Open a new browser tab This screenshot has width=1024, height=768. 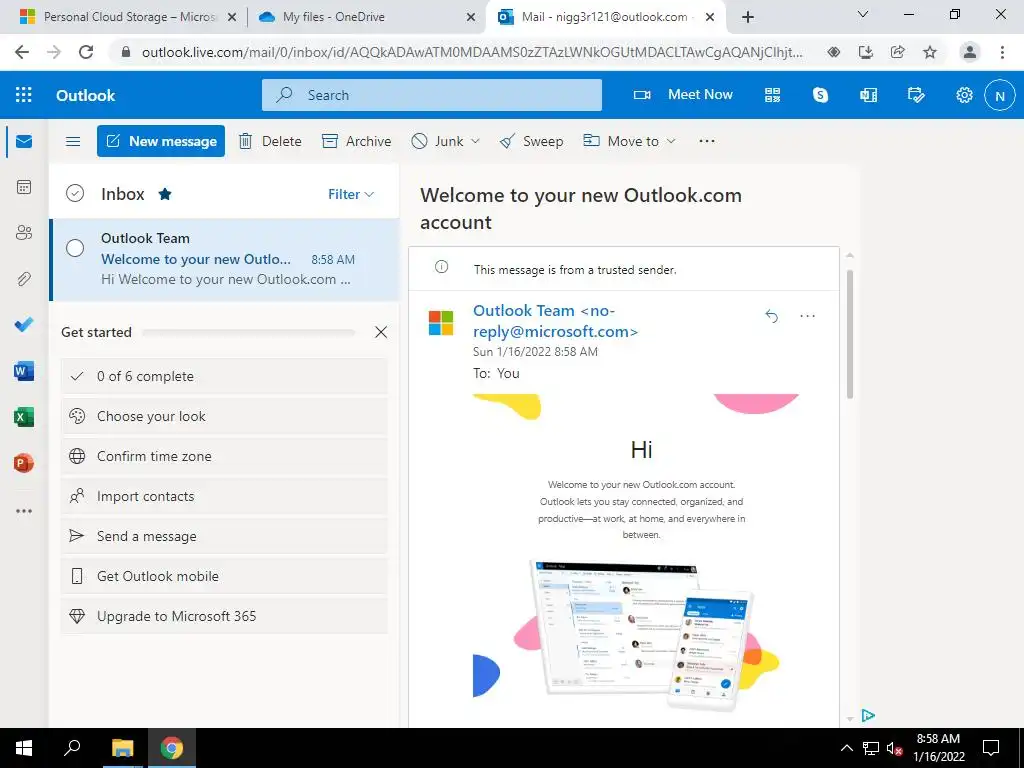coord(748,17)
